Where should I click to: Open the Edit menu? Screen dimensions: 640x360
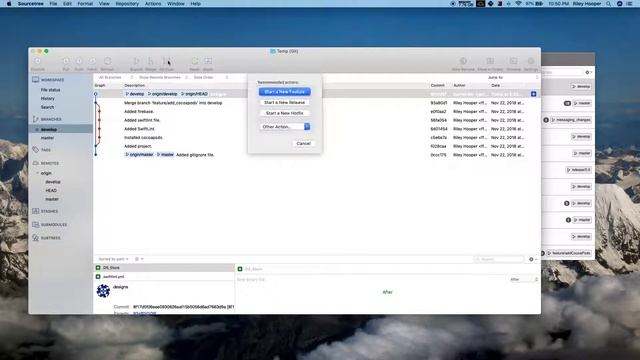click(67, 4)
